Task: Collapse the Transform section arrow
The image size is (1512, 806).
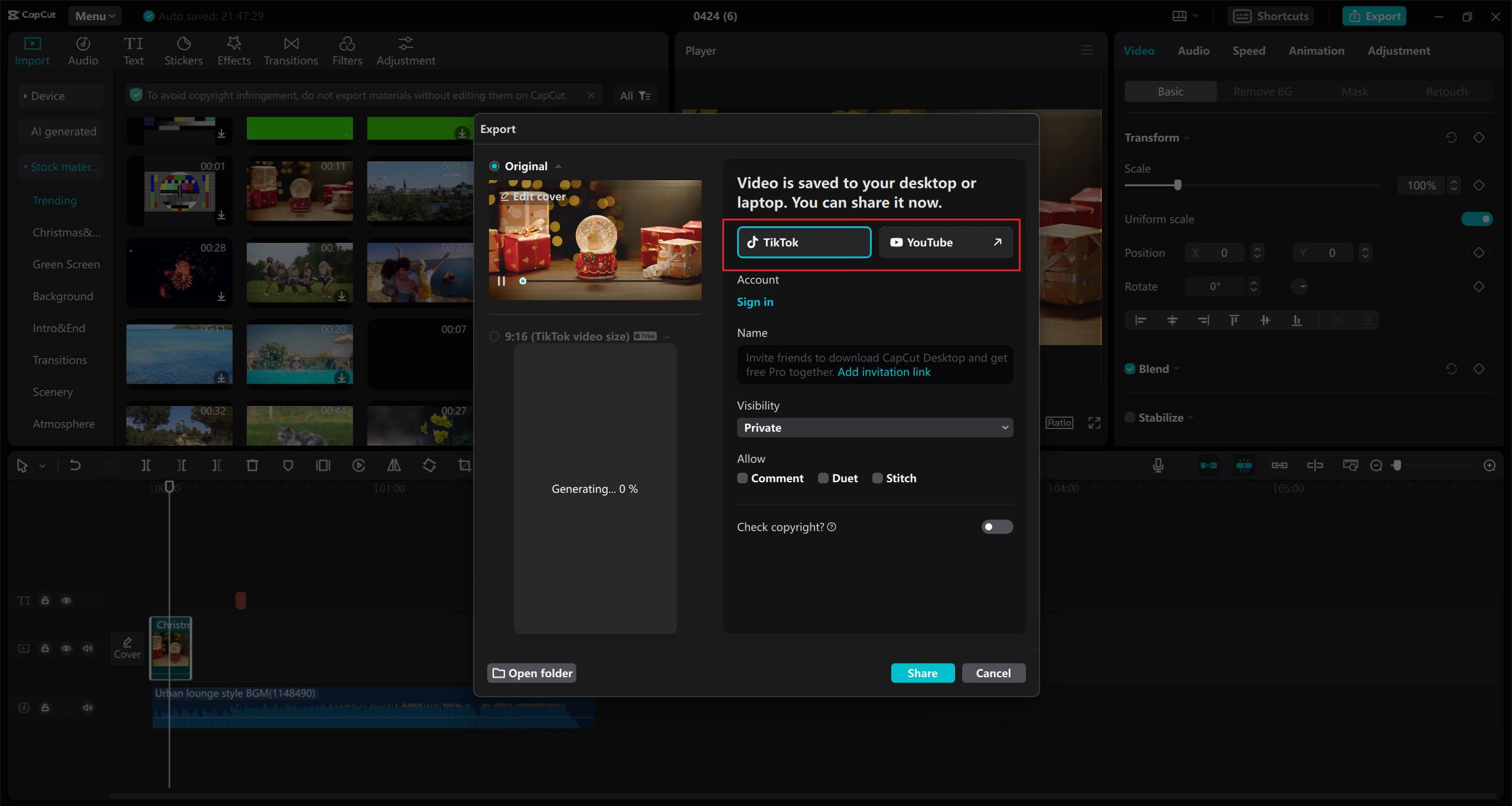Action: (1187, 138)
